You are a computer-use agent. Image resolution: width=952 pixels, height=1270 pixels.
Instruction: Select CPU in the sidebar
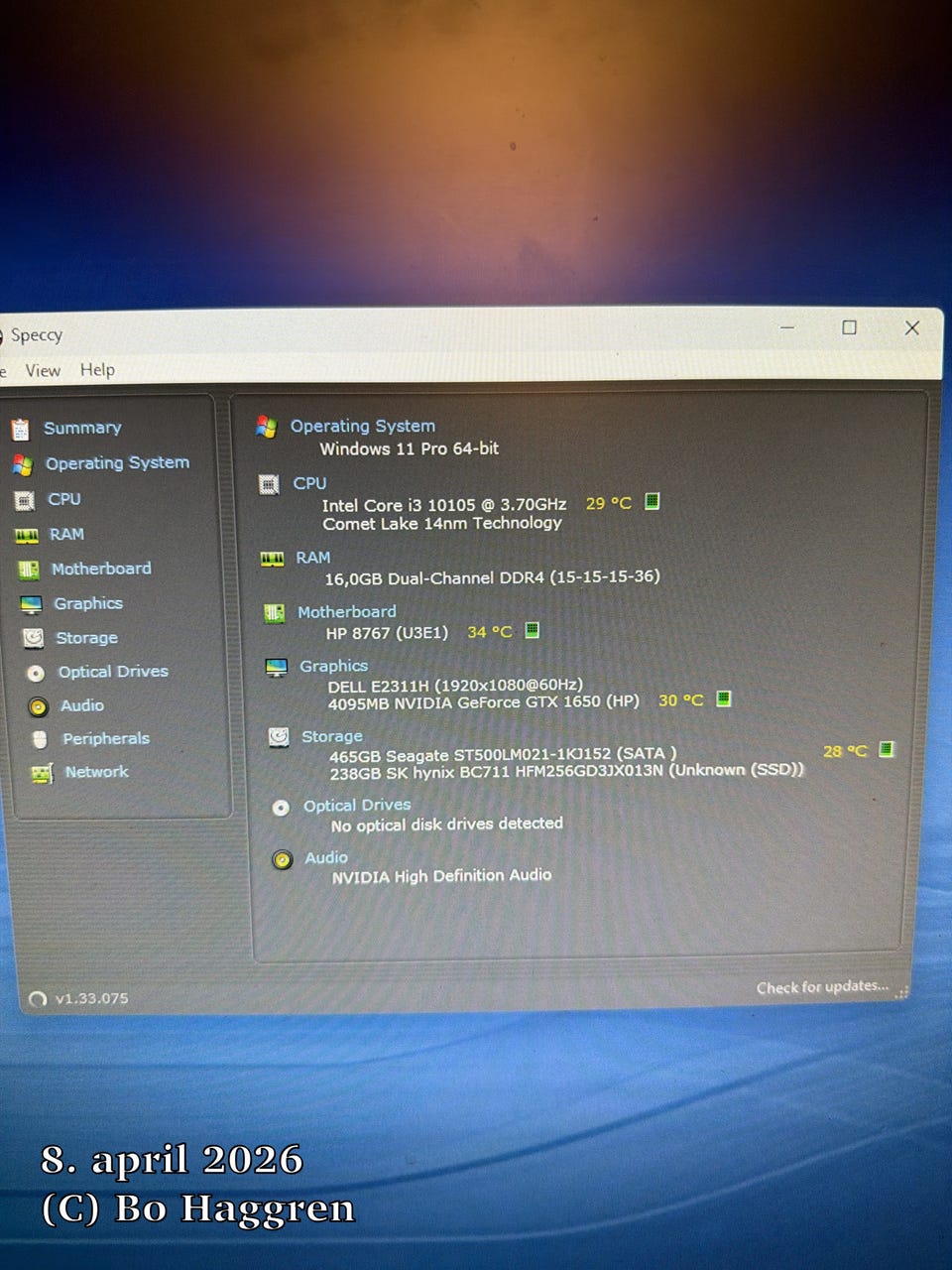coord(64,499)
